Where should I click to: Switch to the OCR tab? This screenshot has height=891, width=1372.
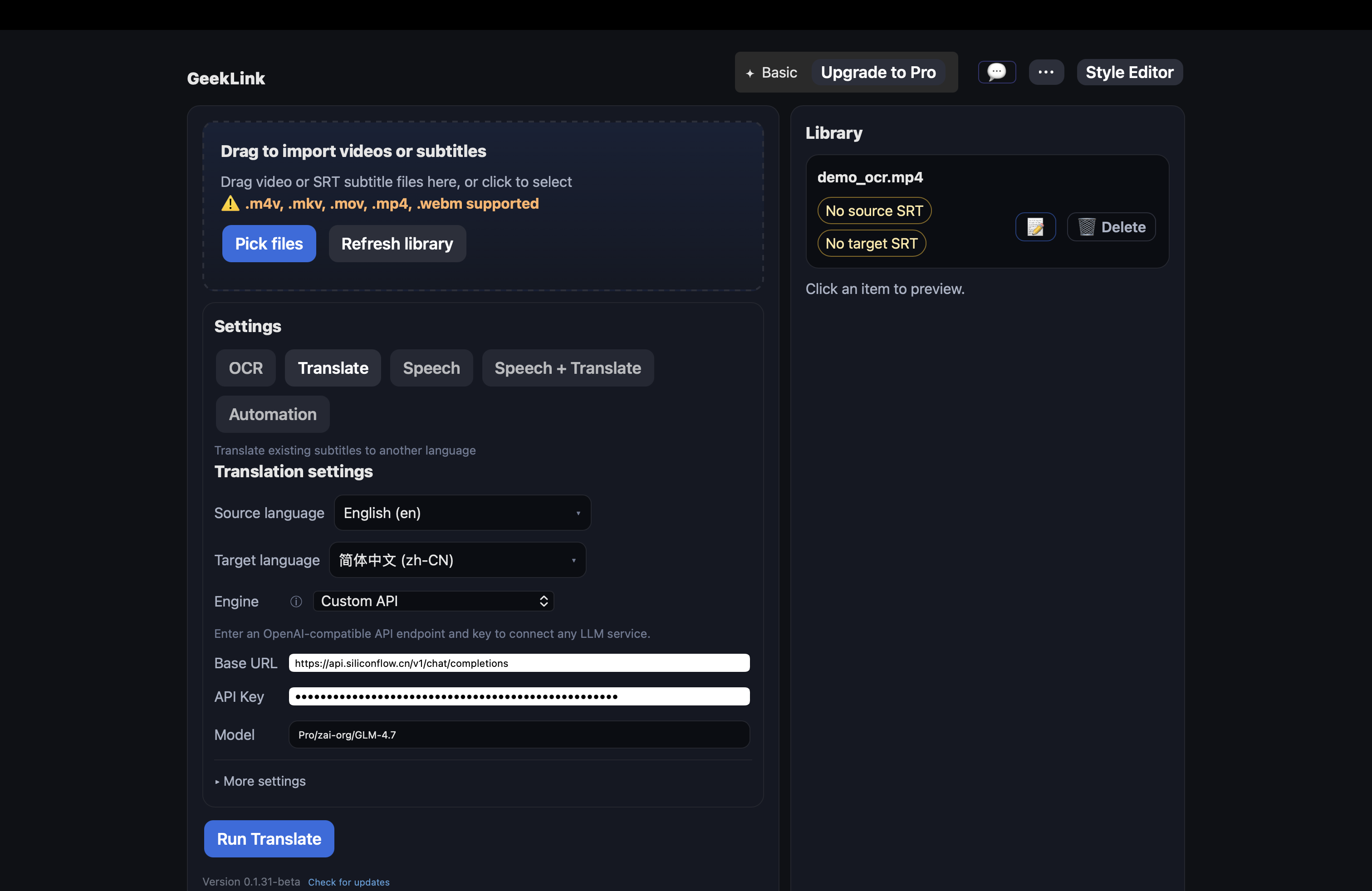coord(245,367)
